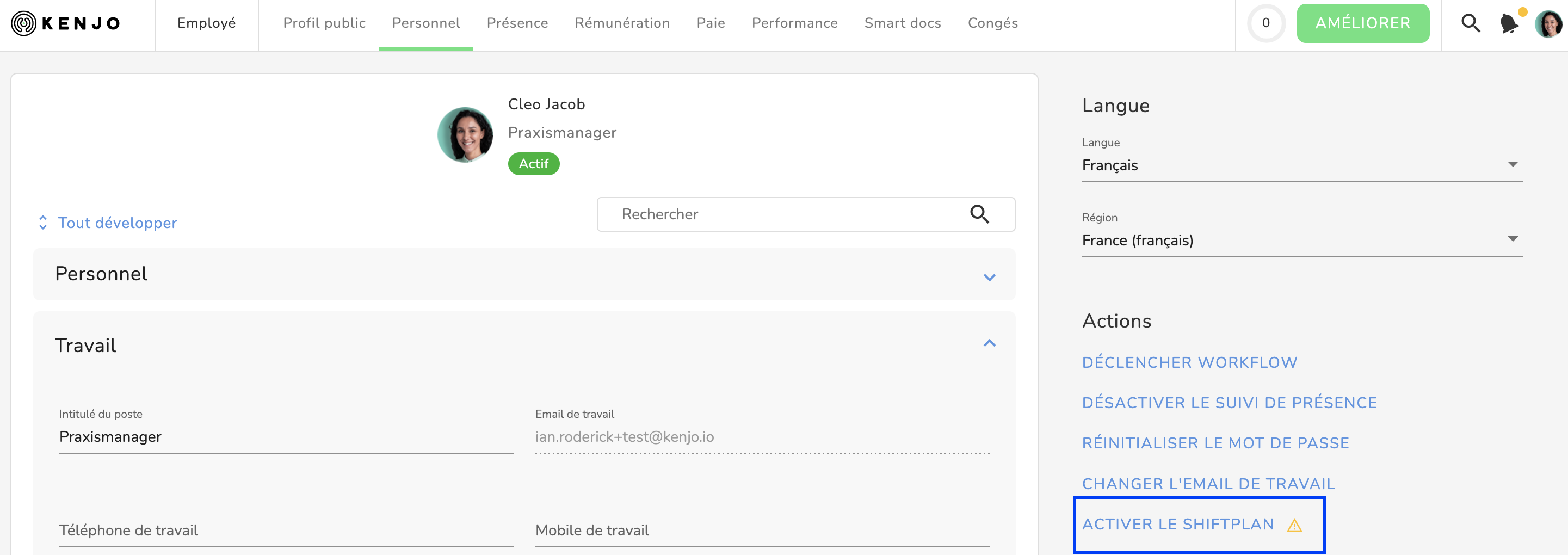Click the Praxismanager subtitle under the name
Screen dimensions: 1568x555
point(563,133)
